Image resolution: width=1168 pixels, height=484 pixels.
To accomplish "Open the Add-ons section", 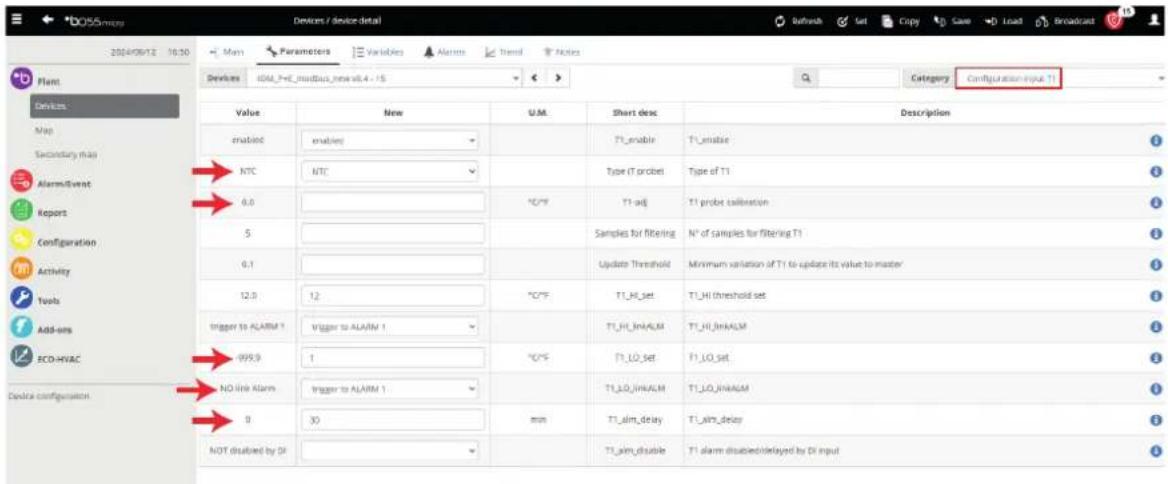I will pos(41,328).
